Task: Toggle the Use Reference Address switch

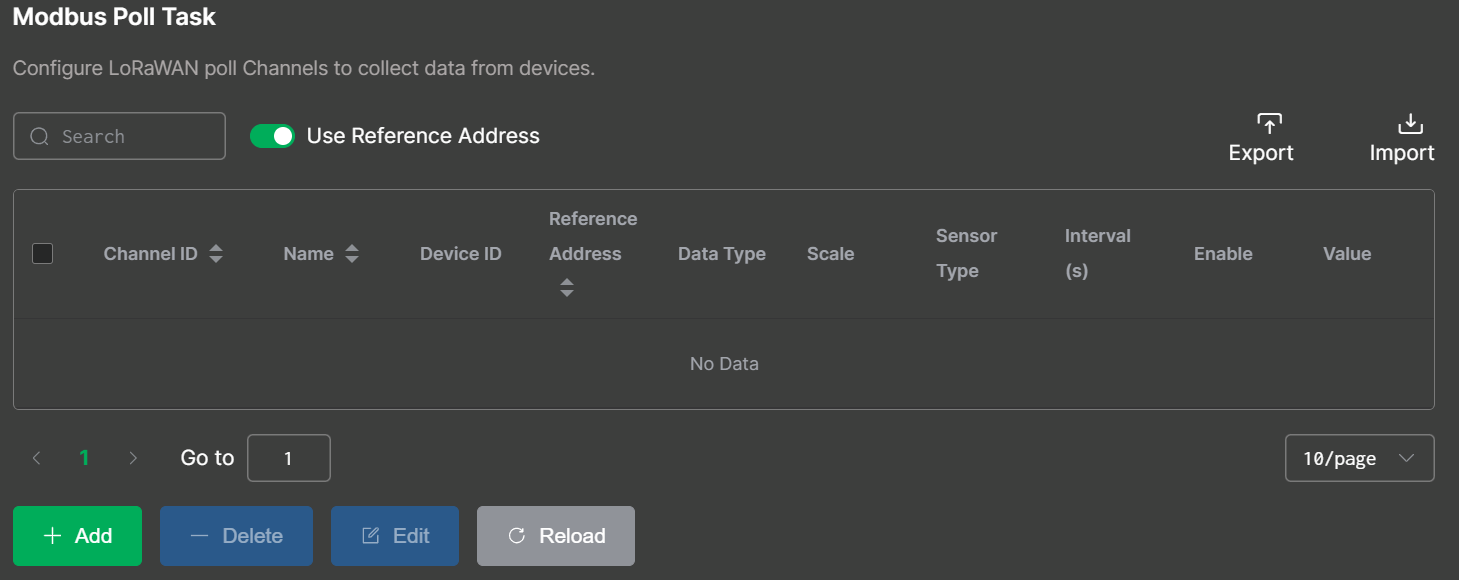Action: (x=272, y=136)
